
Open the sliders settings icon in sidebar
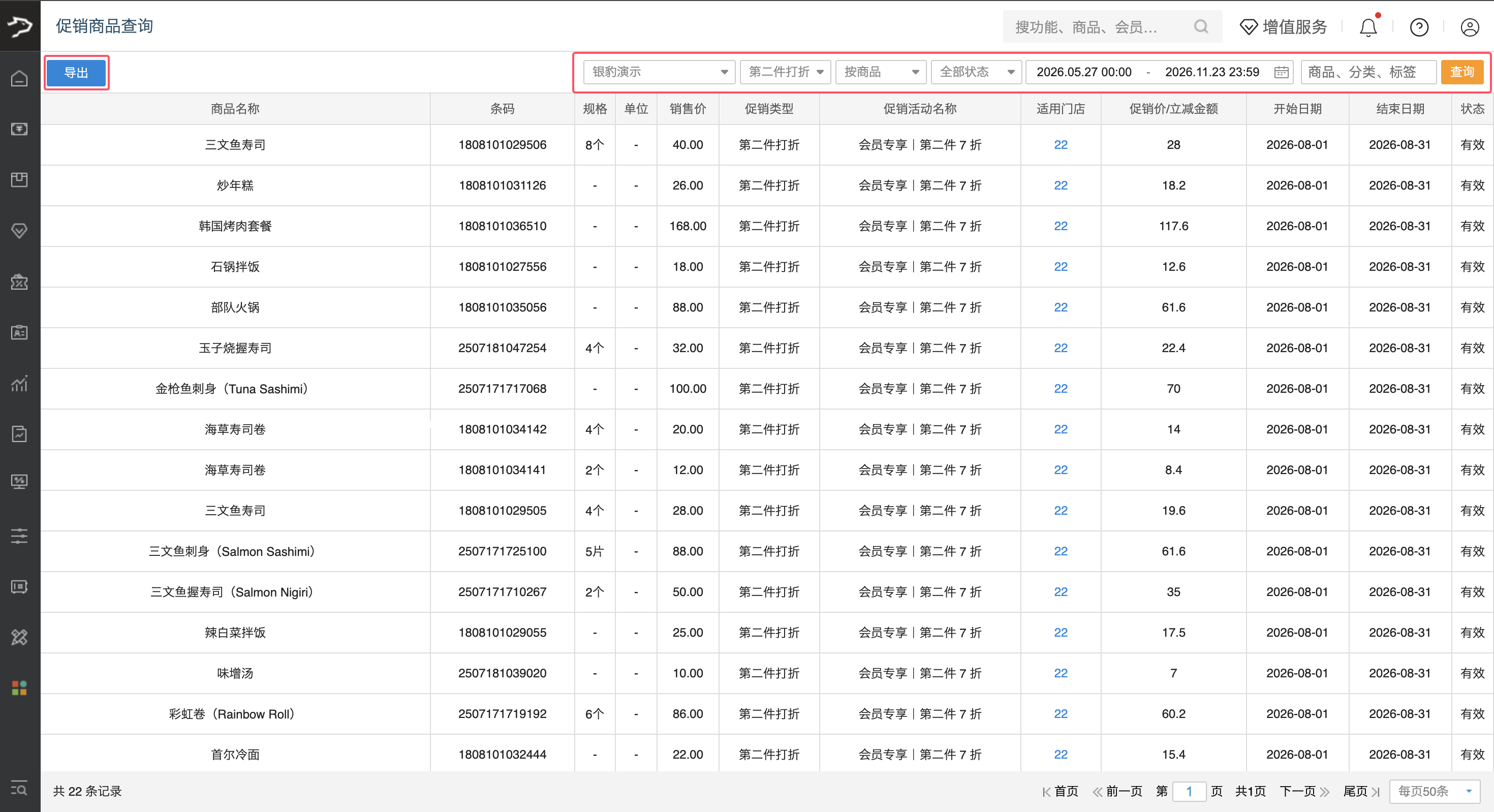pos(20,536)
